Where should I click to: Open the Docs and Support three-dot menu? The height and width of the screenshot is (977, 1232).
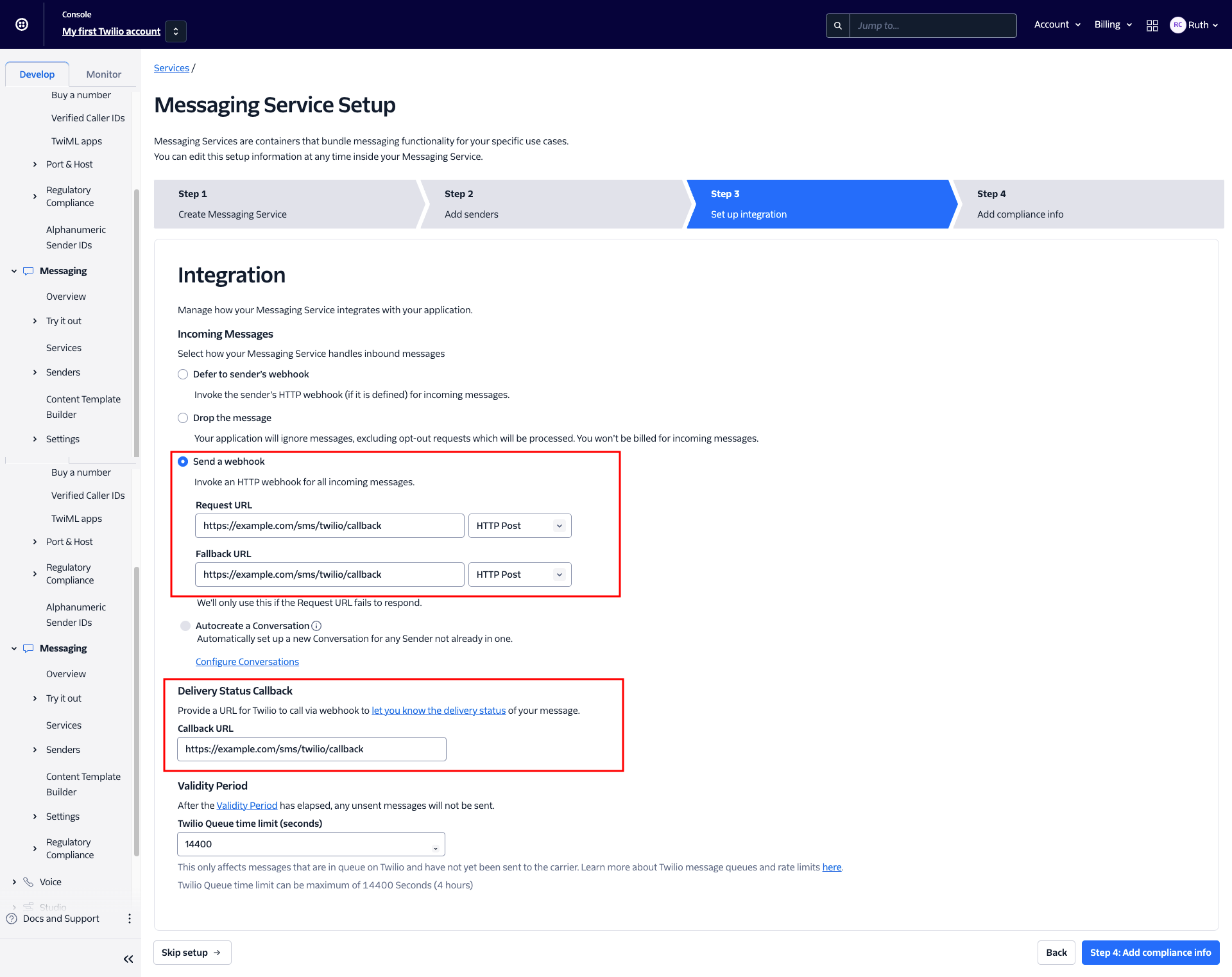coord(130,919)
